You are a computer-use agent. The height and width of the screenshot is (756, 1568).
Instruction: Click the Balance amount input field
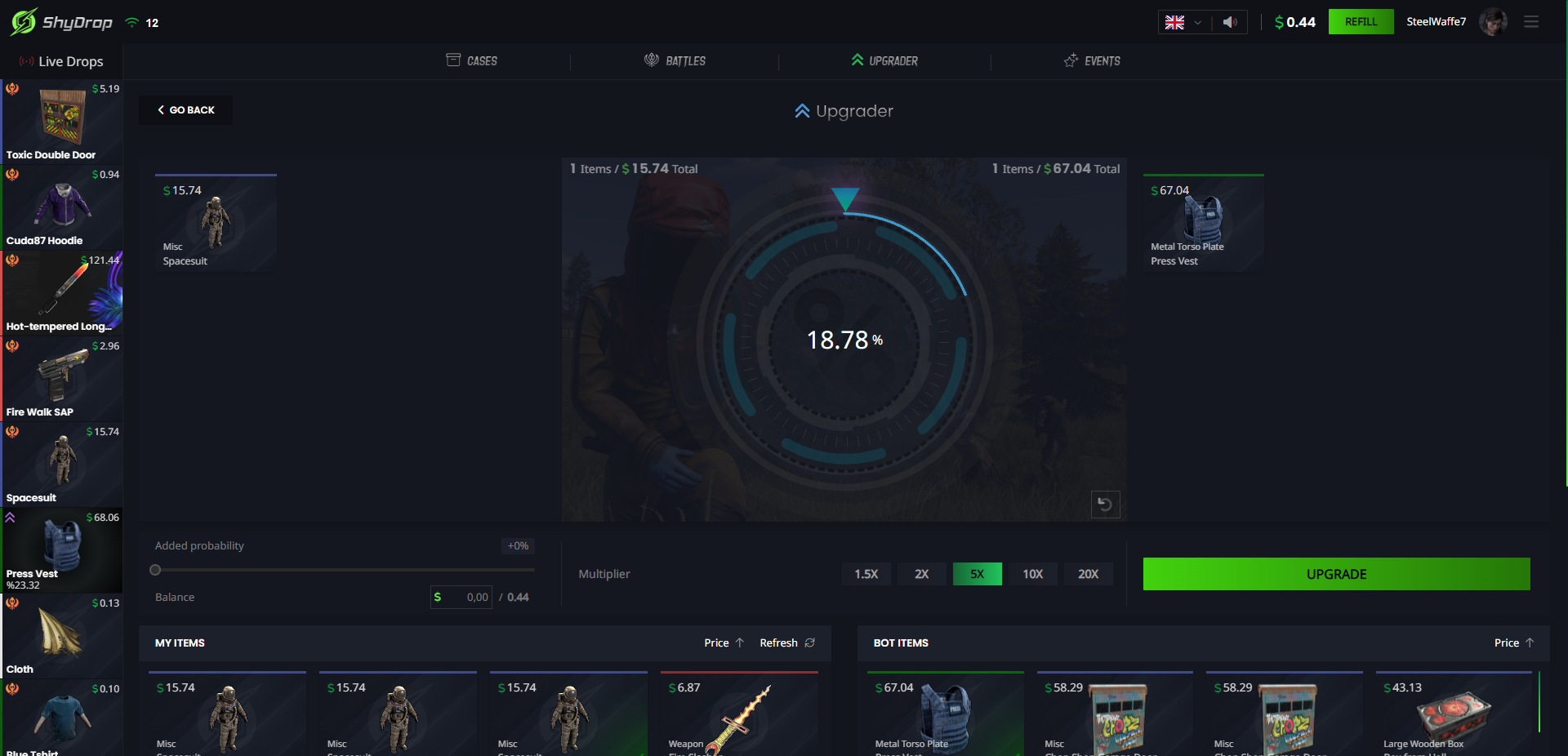[461, 597]
